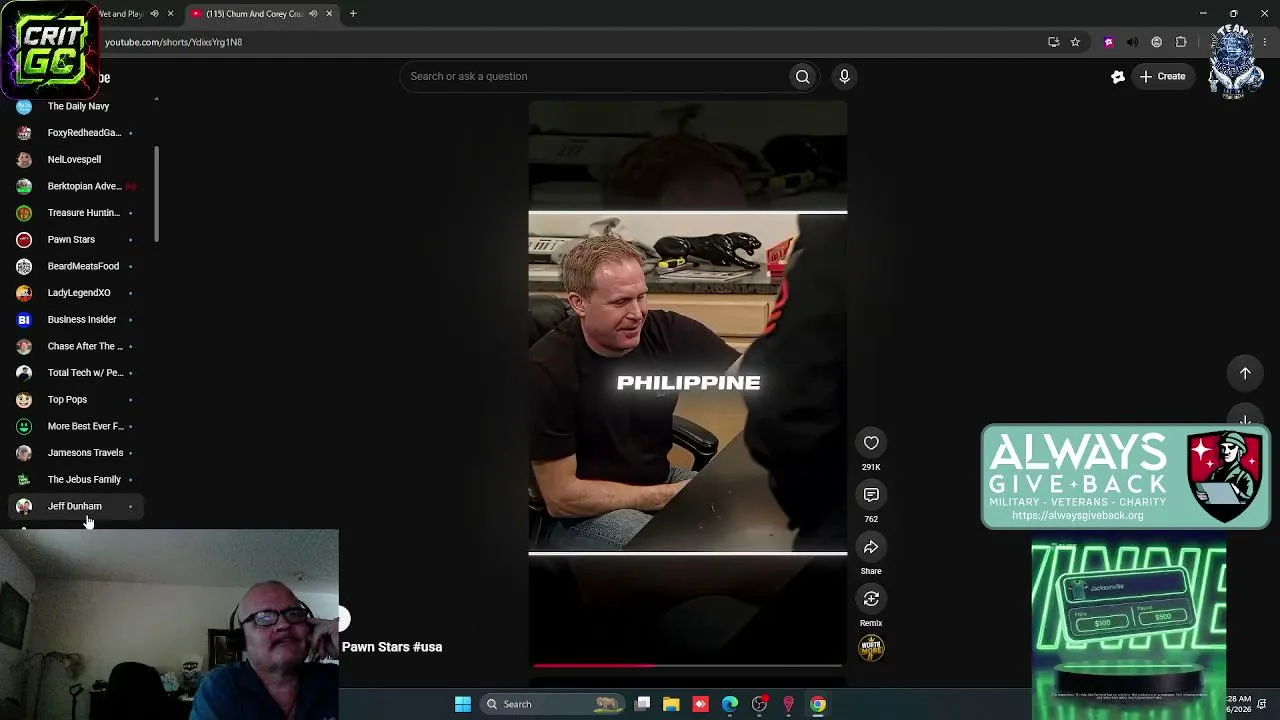This screenshot has height=720, width=1280.
Task: Open Top Pops channel
Action: (78, 400)
